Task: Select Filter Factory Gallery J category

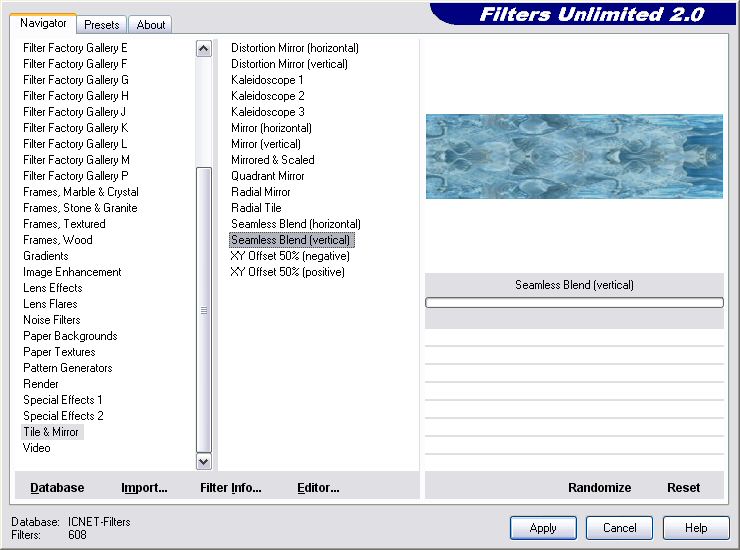Action: 74,112
